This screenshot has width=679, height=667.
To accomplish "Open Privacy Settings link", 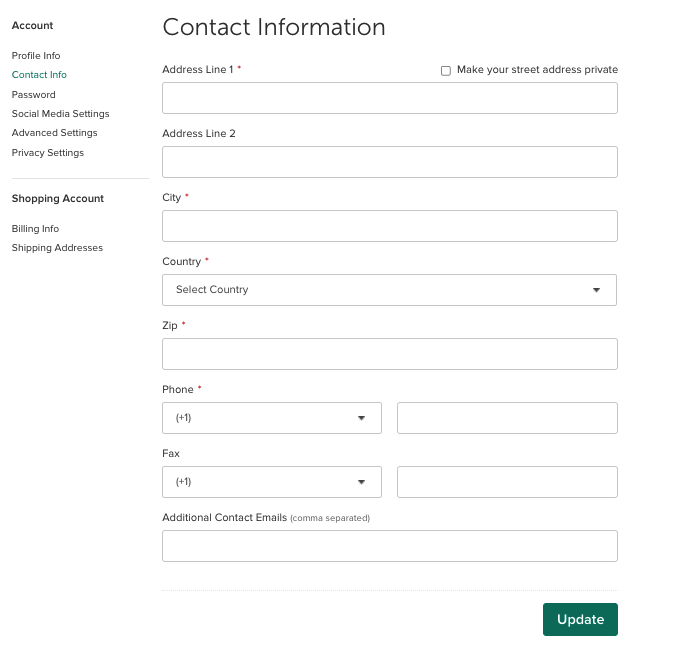I will pos(48,153).
